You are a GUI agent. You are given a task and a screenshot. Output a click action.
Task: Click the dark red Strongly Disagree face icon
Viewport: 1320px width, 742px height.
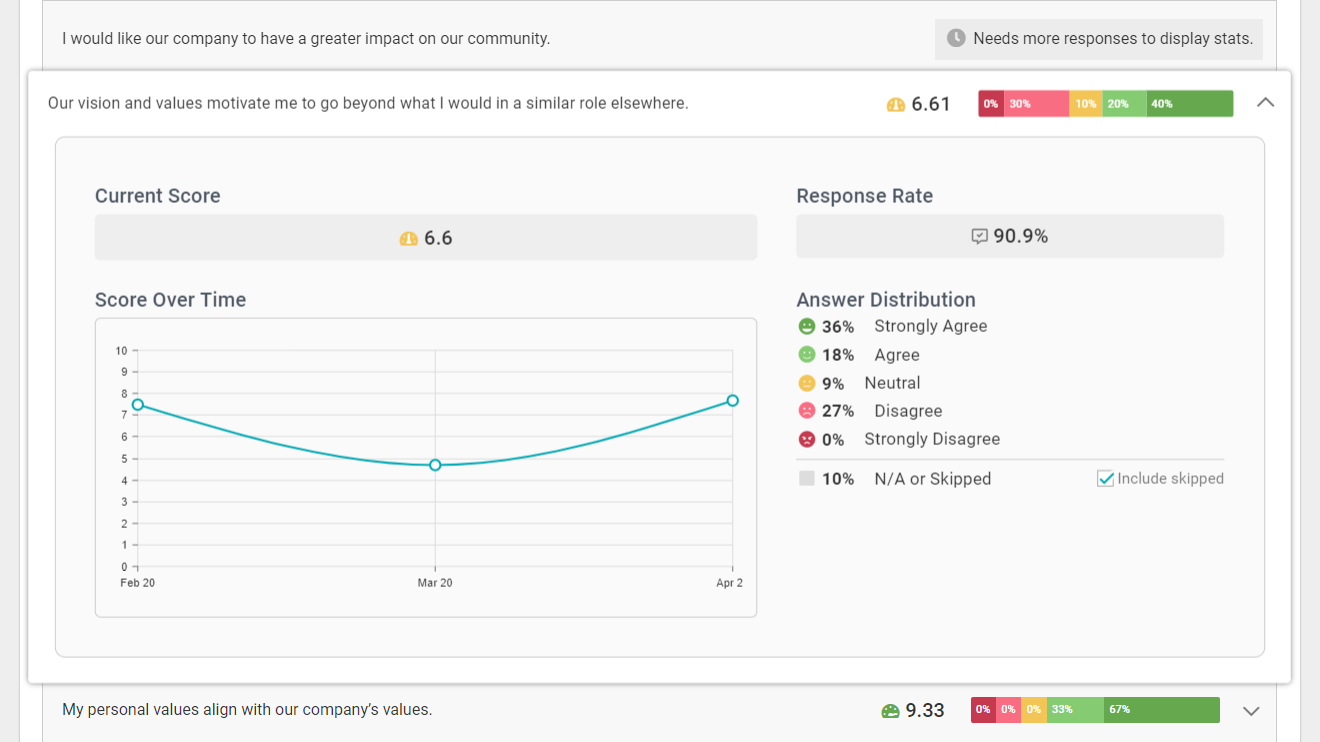pyautogui.click(x=807, y=439)
